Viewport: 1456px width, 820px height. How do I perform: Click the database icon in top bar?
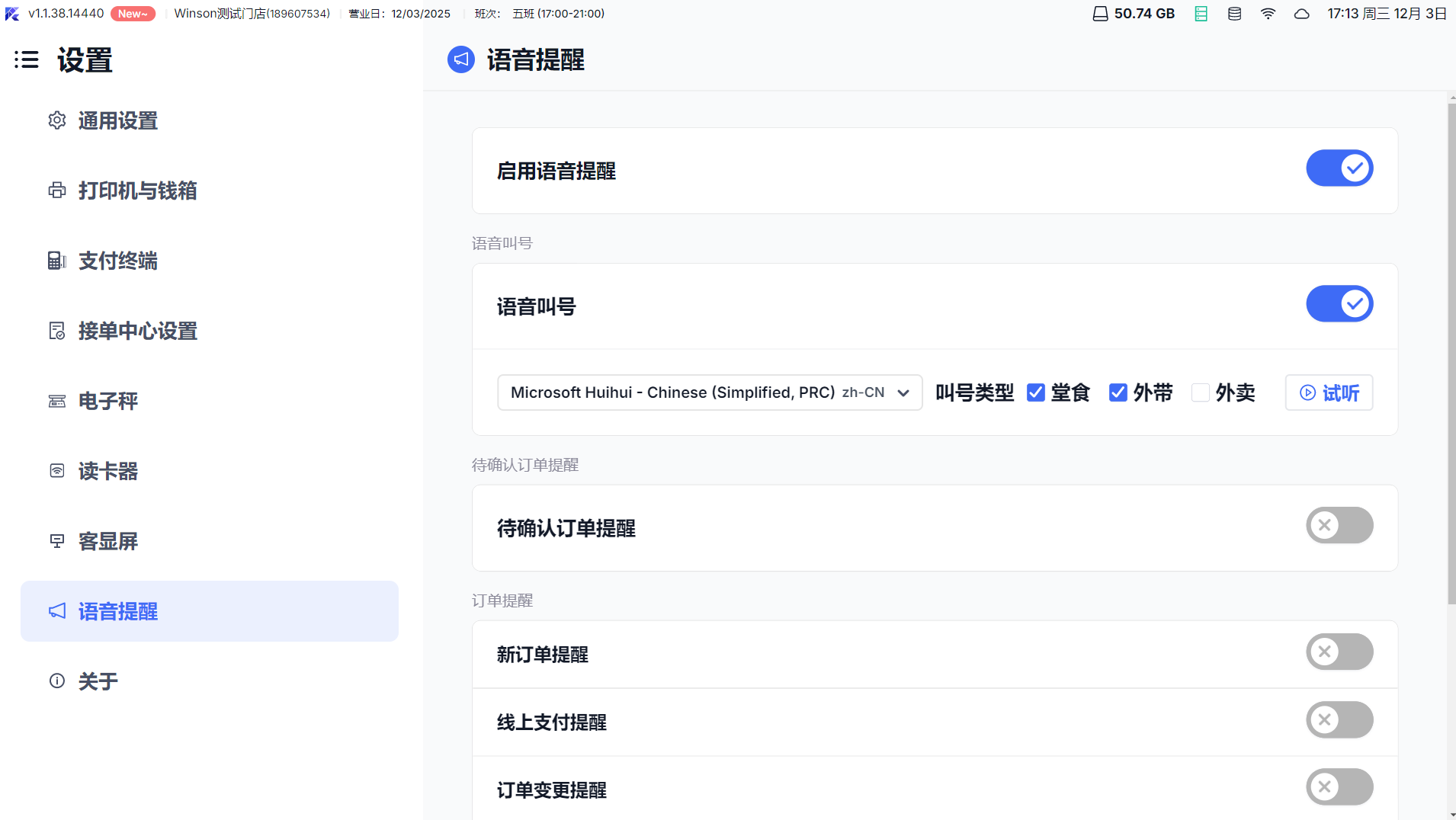[1234, 14]
